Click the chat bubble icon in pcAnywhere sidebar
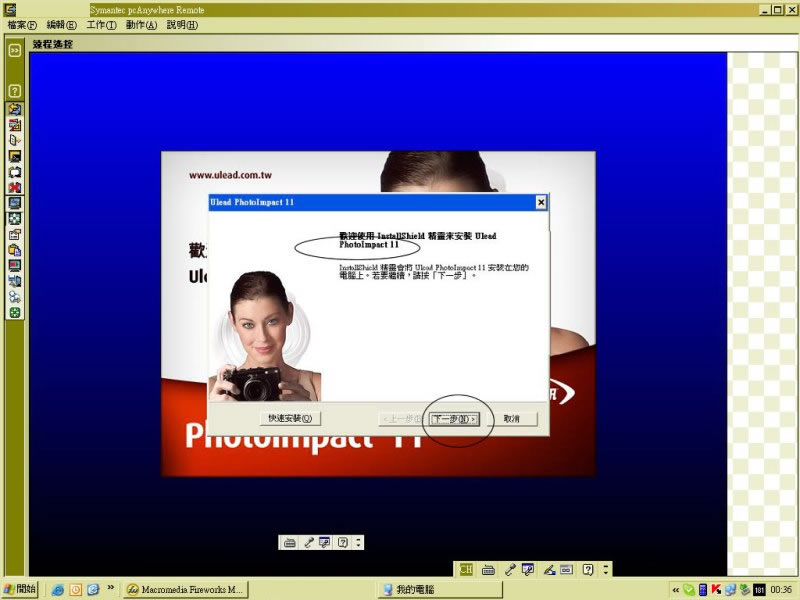Image resolution: width=800 pixels, height=600 pixels. coord(14,172)
